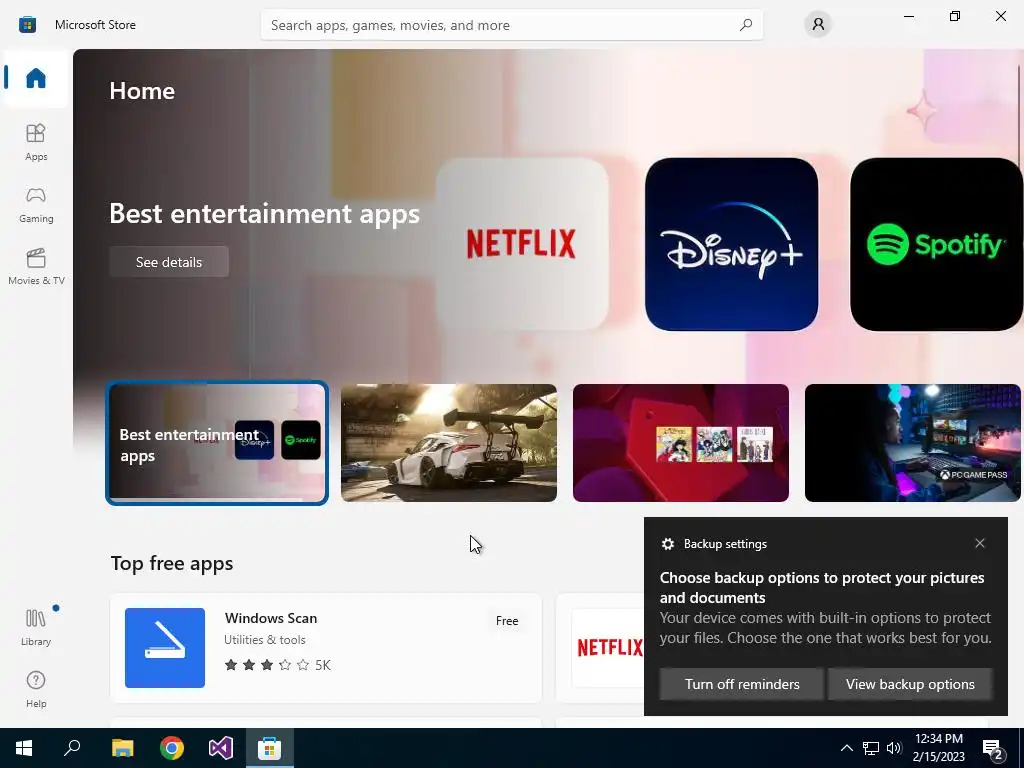Image resolution: width=1024 pixels, height=768 pixels.
Task: Open the Disney+ app tile in the banner
Action: [x=731, y=244]
